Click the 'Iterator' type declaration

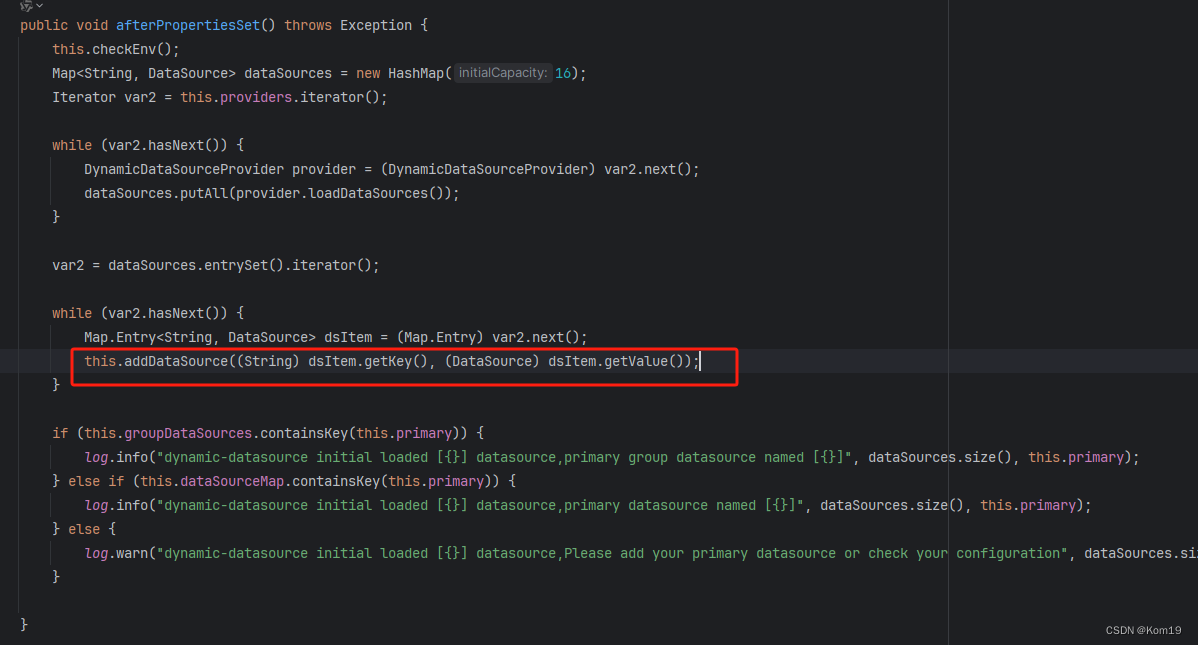point(84,98)
